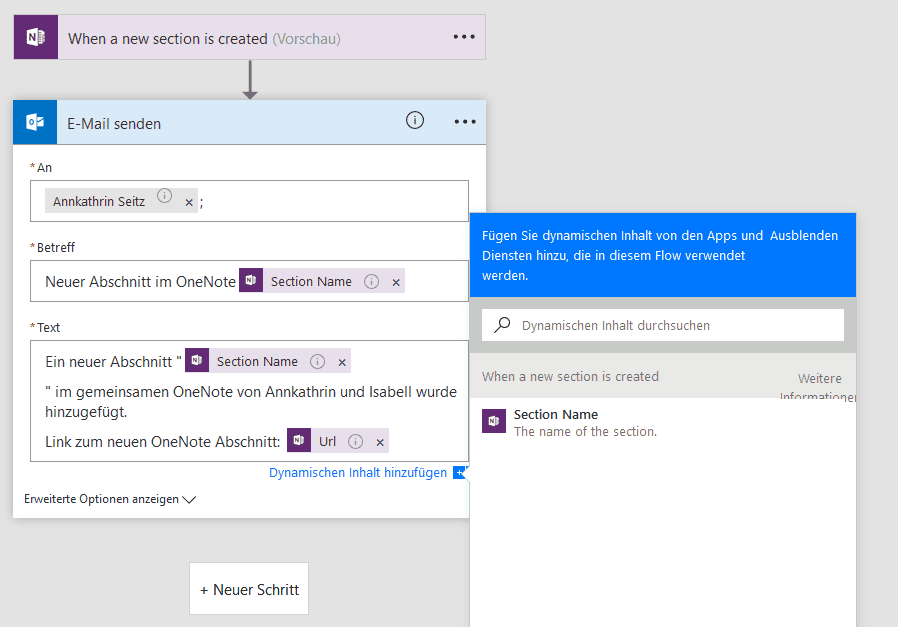Viewport: 898px width, 627px height.
Task: Click the Dynamischen Inhalt durchsuchen search field
Action: point(663,325)
